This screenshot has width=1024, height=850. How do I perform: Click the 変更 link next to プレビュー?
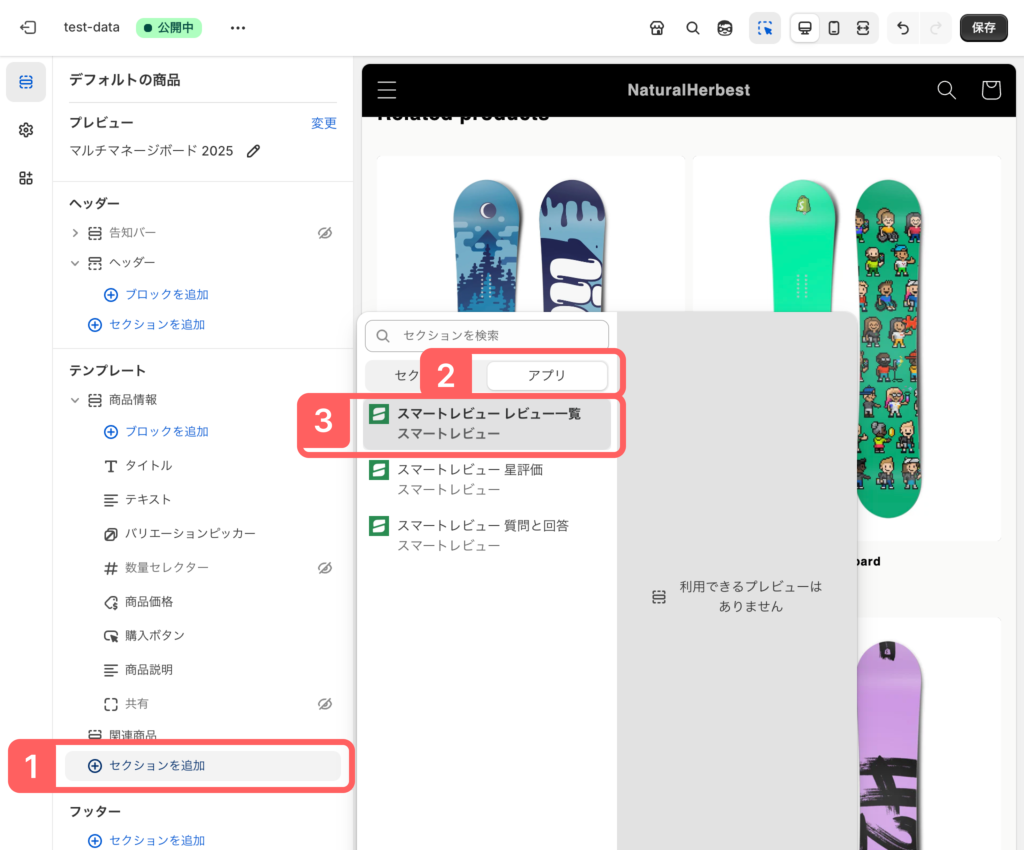tap(323, 123)
